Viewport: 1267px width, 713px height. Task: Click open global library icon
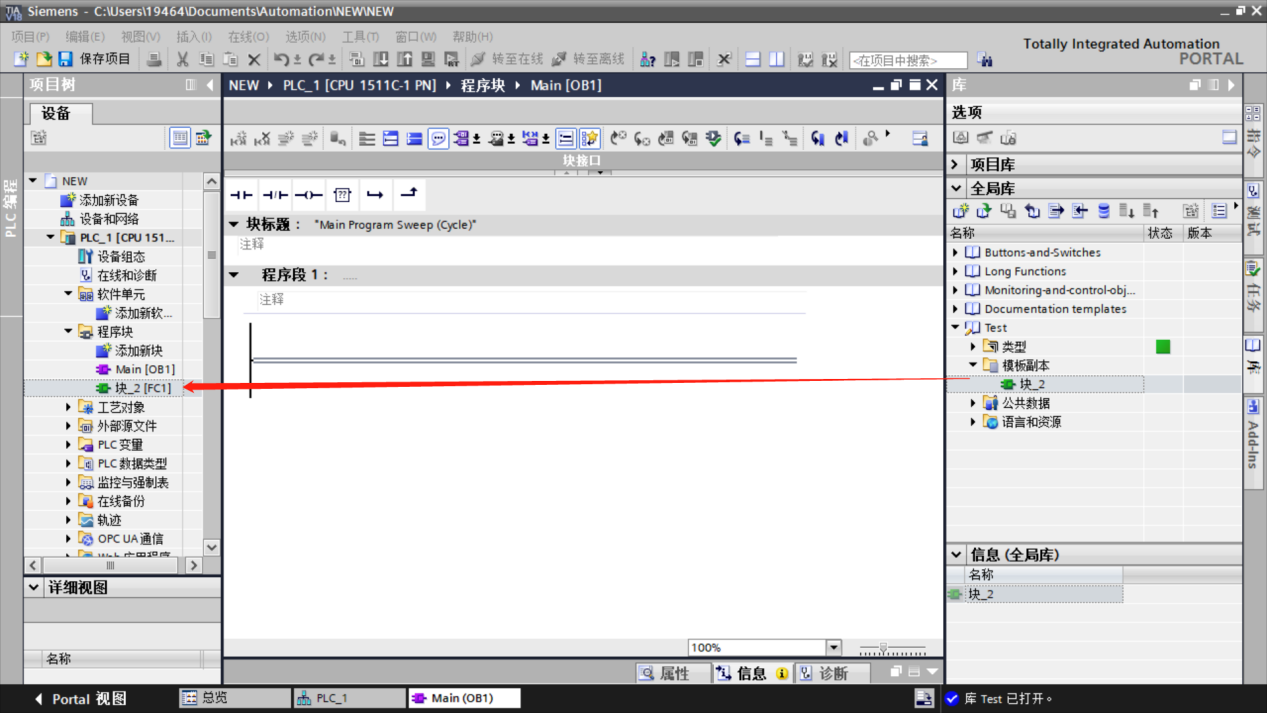click(984, 211)
